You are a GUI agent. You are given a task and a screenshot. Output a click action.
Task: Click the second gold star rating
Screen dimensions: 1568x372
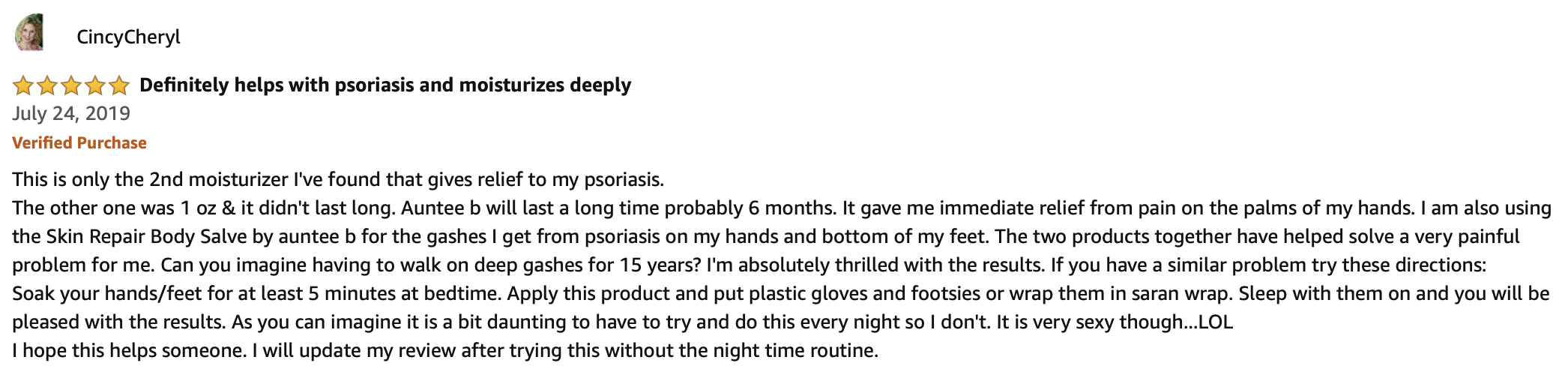pos(47,86)
